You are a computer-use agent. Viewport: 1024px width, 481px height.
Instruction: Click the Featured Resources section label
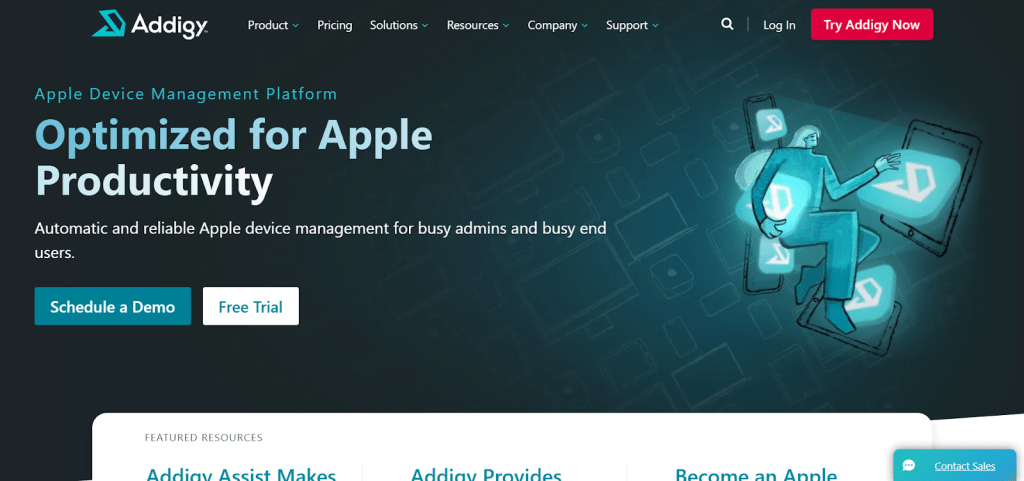203,437
